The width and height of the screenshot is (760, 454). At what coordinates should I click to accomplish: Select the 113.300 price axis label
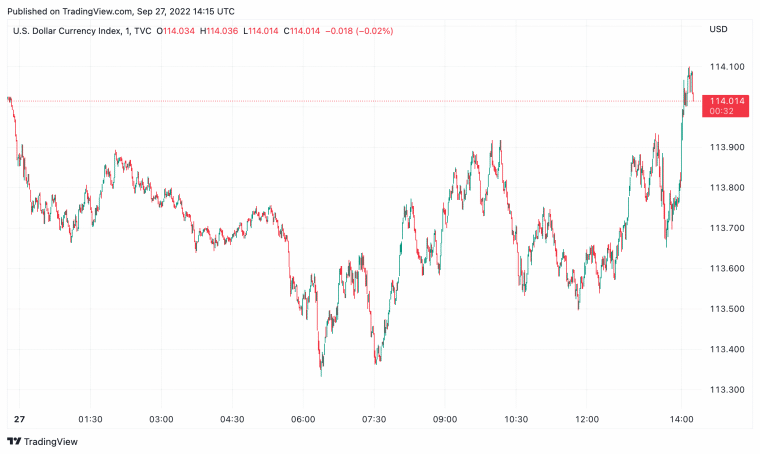point(725,389)
